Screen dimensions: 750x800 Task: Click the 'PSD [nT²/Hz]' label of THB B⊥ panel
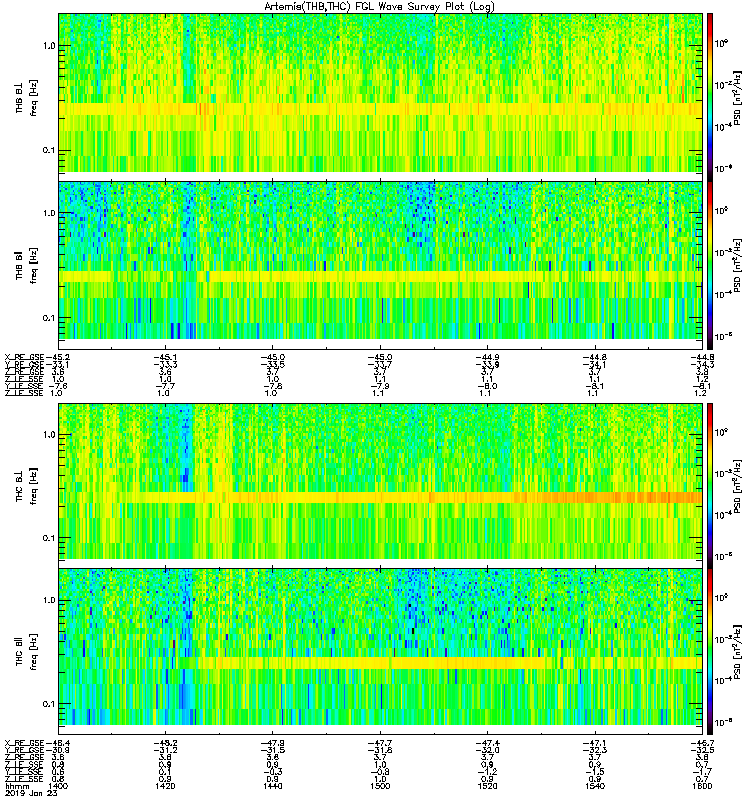(738, 98)
